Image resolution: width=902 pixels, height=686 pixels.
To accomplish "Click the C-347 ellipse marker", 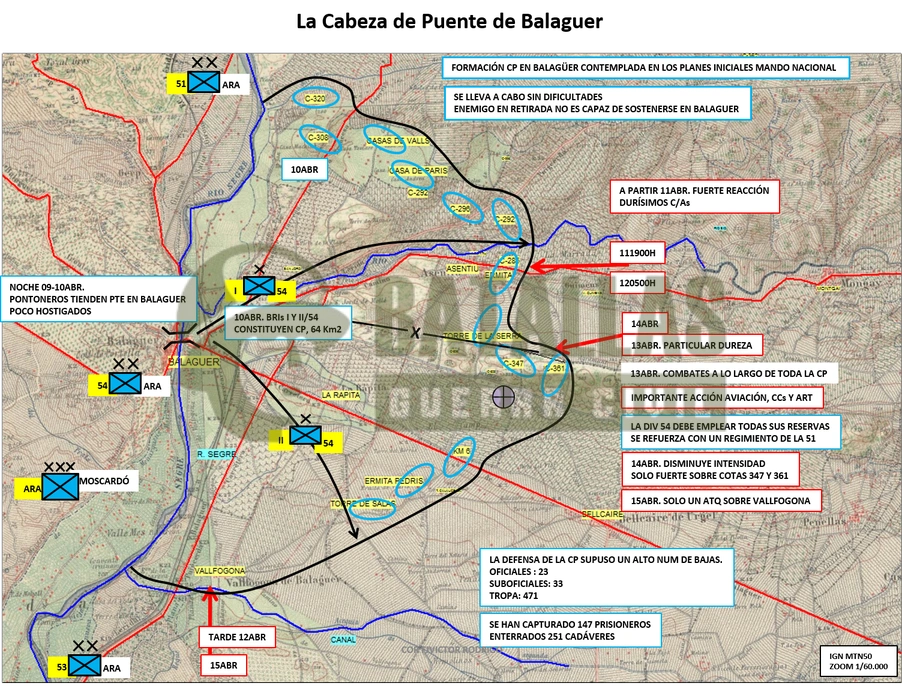I will (x=516, y=360).
